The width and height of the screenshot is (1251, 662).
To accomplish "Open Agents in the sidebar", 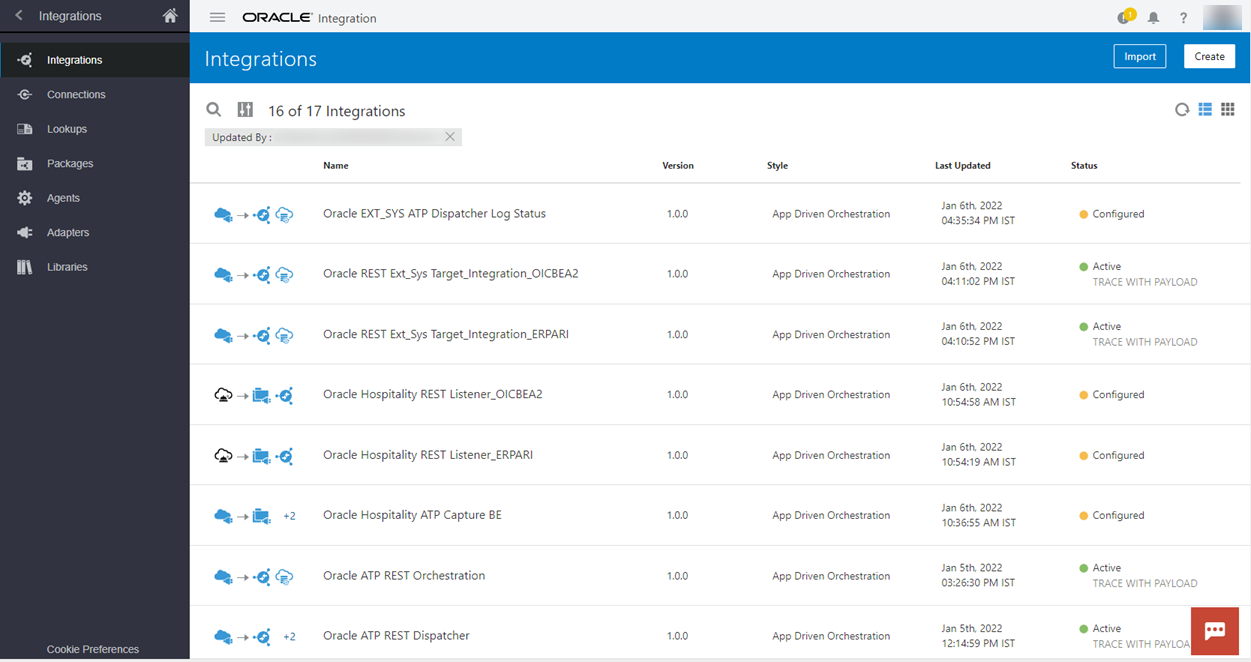I will coord(95,198).
